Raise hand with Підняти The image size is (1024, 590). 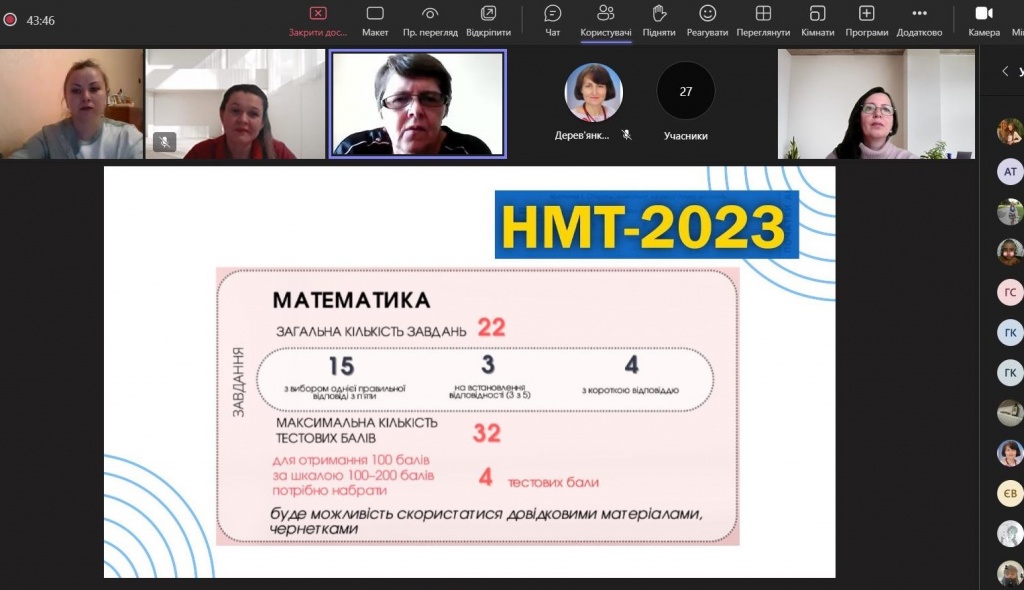tap(659, 22)
